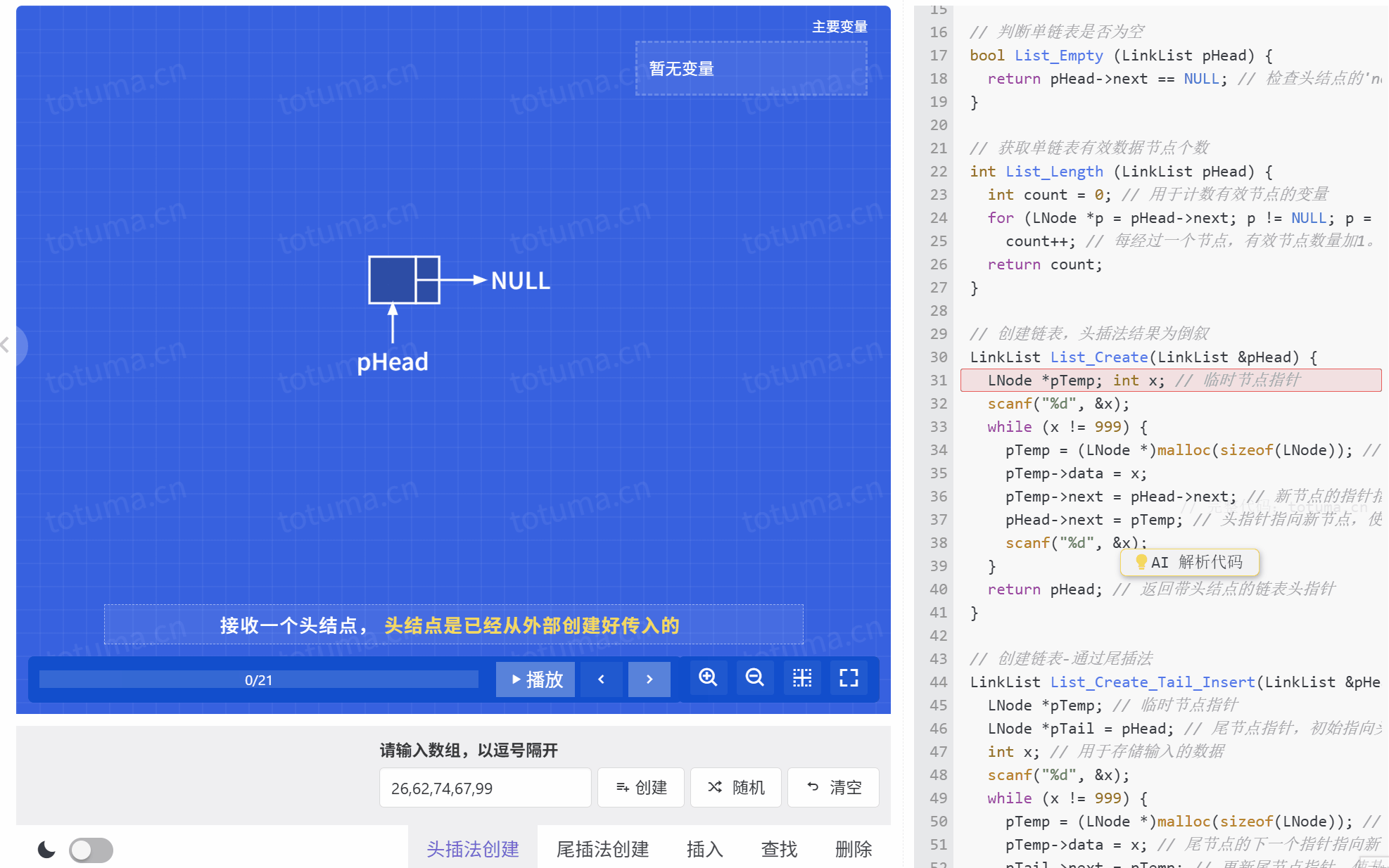This screenshot has height=868, width=1389.
Task: Click the lightbulb icon in AI 解析代码
Action: 1141,562
